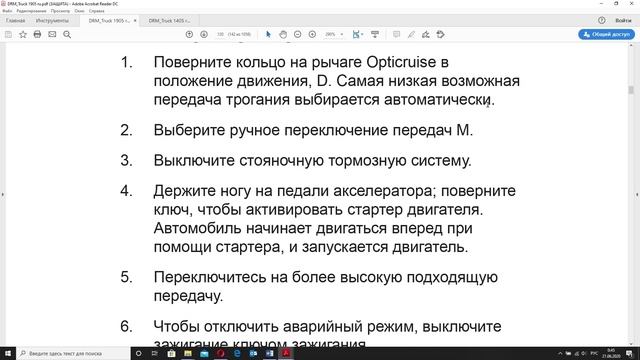Image resolution: width=640 pixels, height=360 pixels.
Task: Click the text 'Выключите стояночную тормозную систему.'
Action: [312, 160]
